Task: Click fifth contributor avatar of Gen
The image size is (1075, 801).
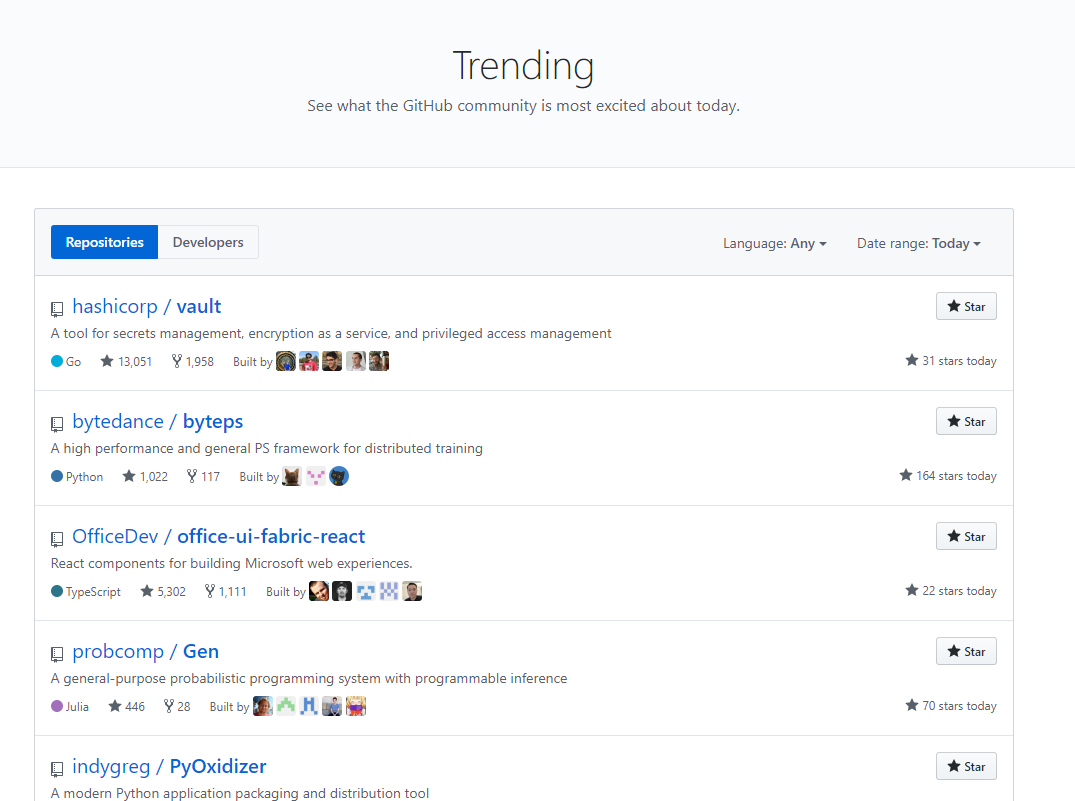Action: 356,706
